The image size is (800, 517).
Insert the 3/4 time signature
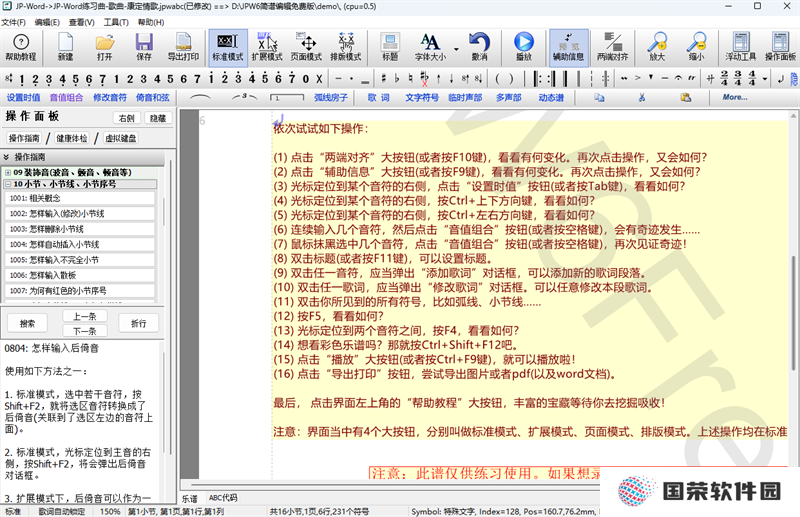coord(738,79)
